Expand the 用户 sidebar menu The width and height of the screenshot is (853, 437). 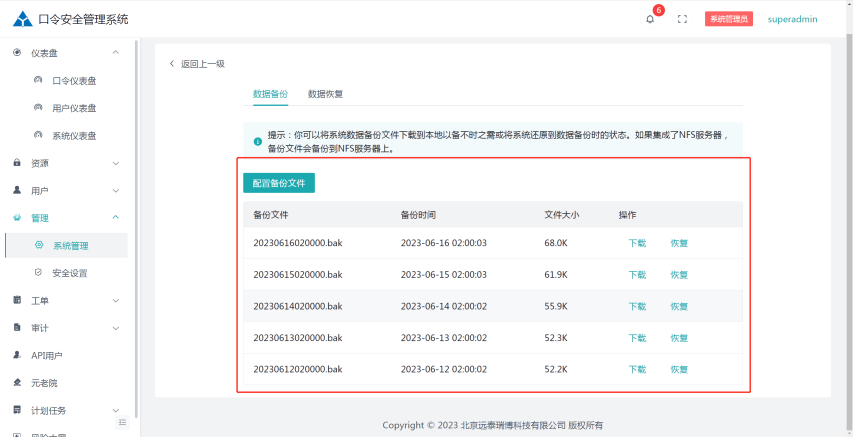pos(116,190)
